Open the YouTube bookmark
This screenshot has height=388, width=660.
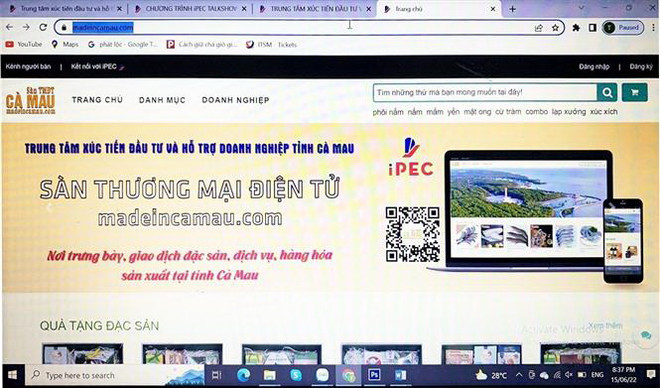coord(24,44)
